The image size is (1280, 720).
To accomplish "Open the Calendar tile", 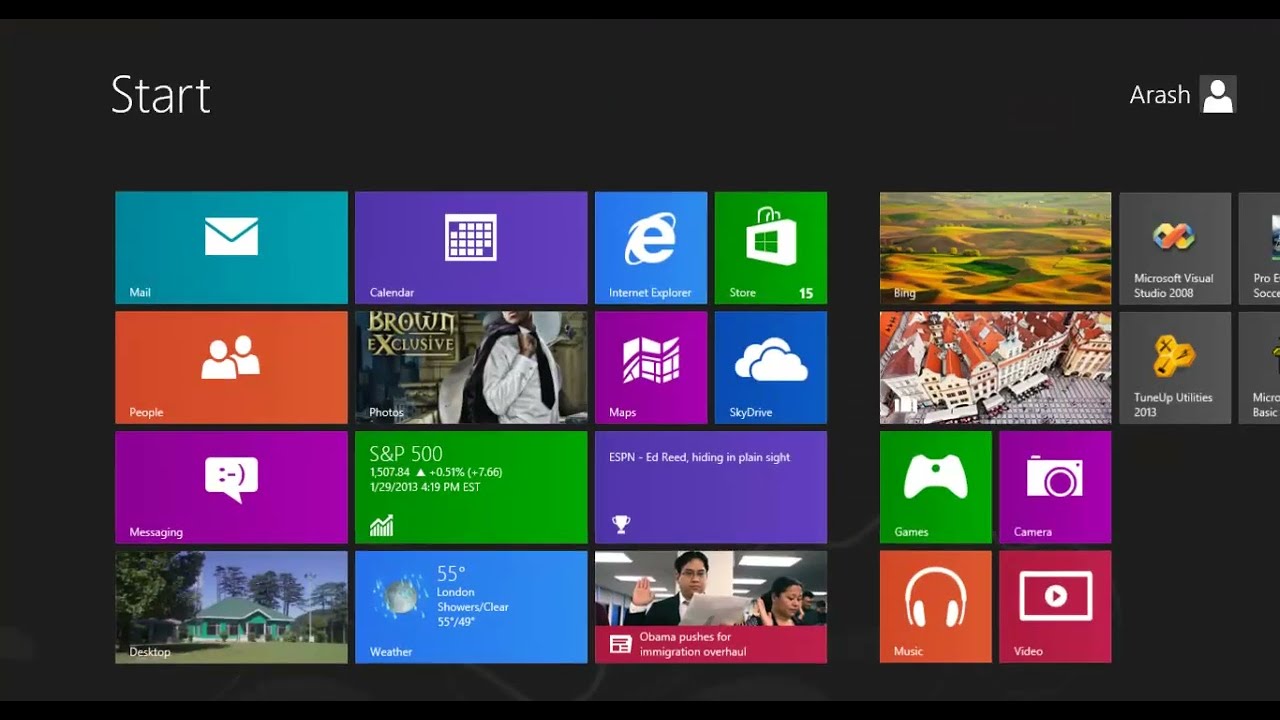I will pos(471,248).
